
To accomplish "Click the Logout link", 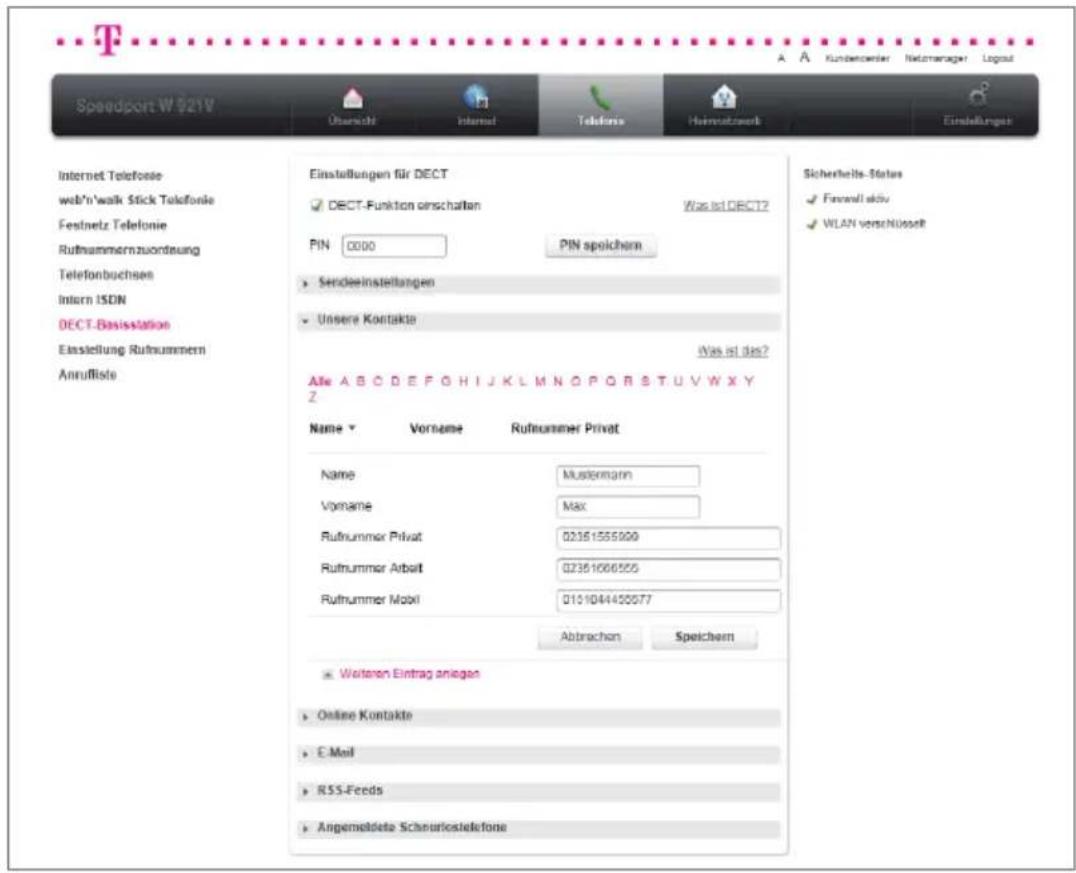I will click(x=998, y=59).
